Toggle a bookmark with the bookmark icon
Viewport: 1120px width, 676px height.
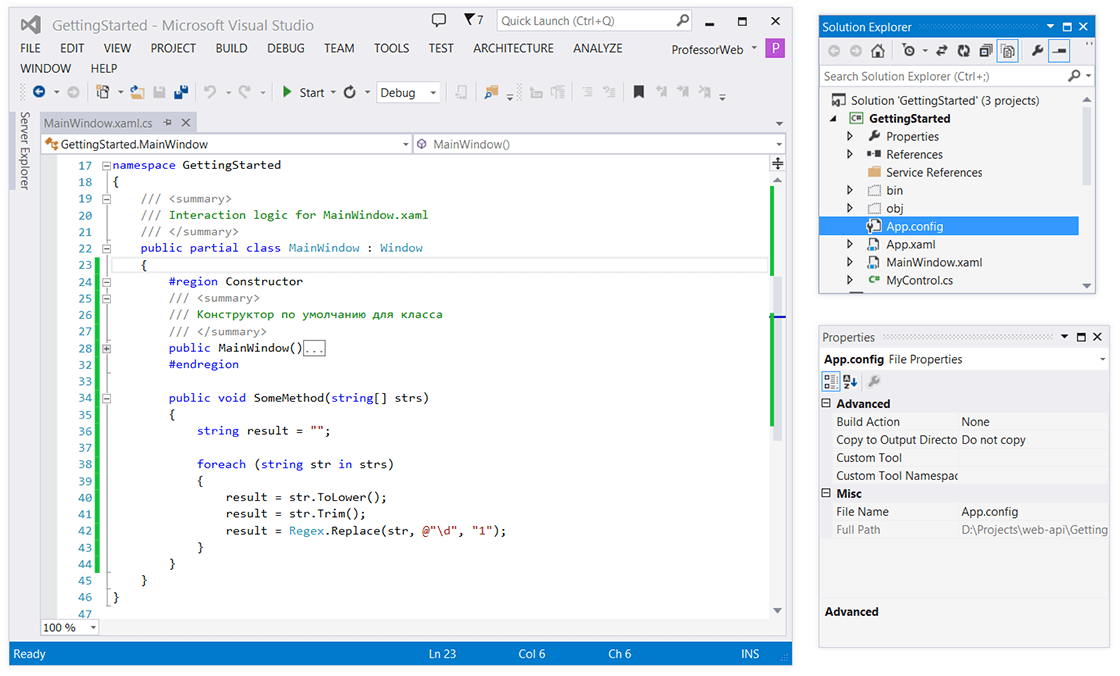639,92
